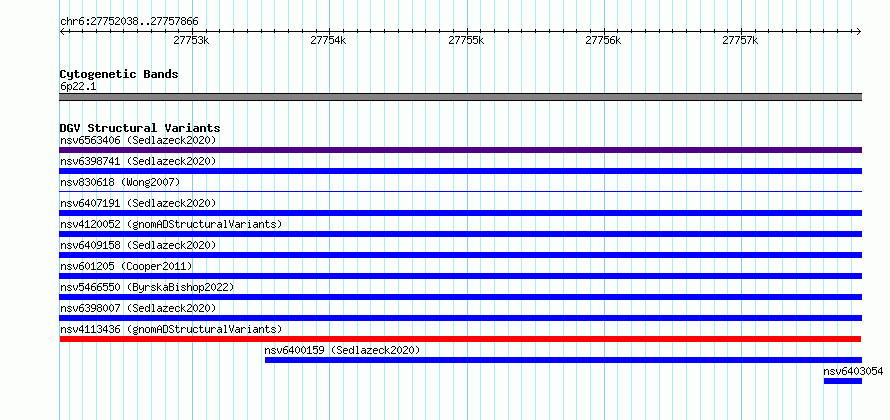890x420 pixels.
Task: Click the Cytogenetic Bands track title
Action: click(x=119, y=74)
